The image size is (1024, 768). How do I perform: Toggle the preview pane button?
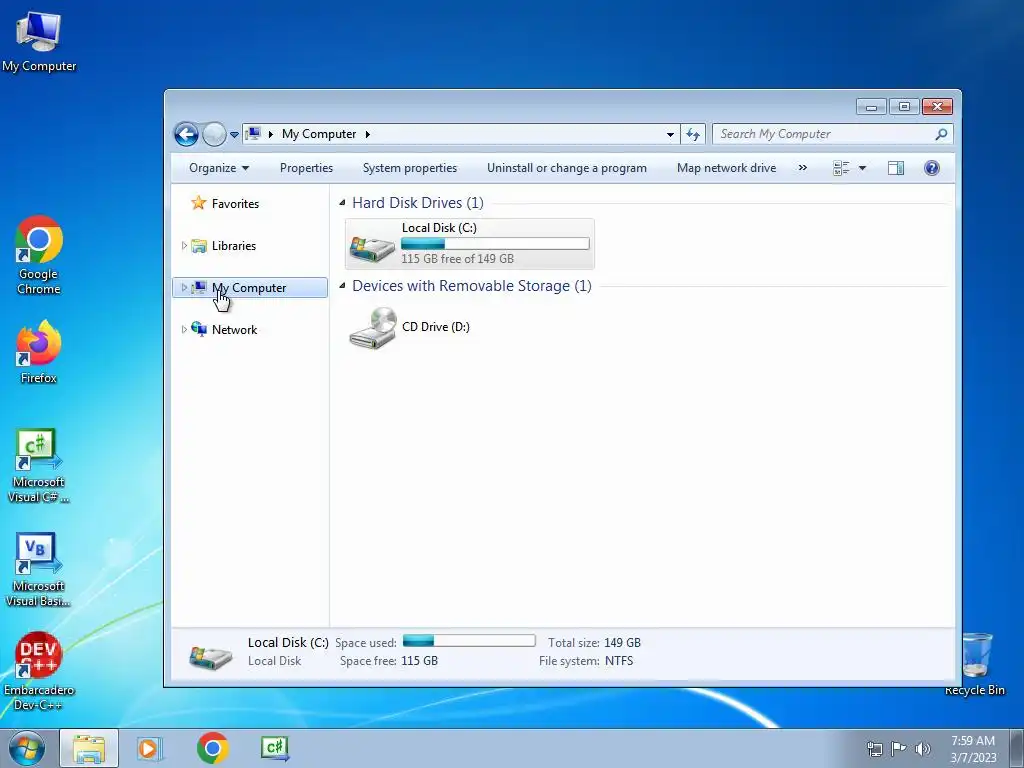(x=896, y=168)
